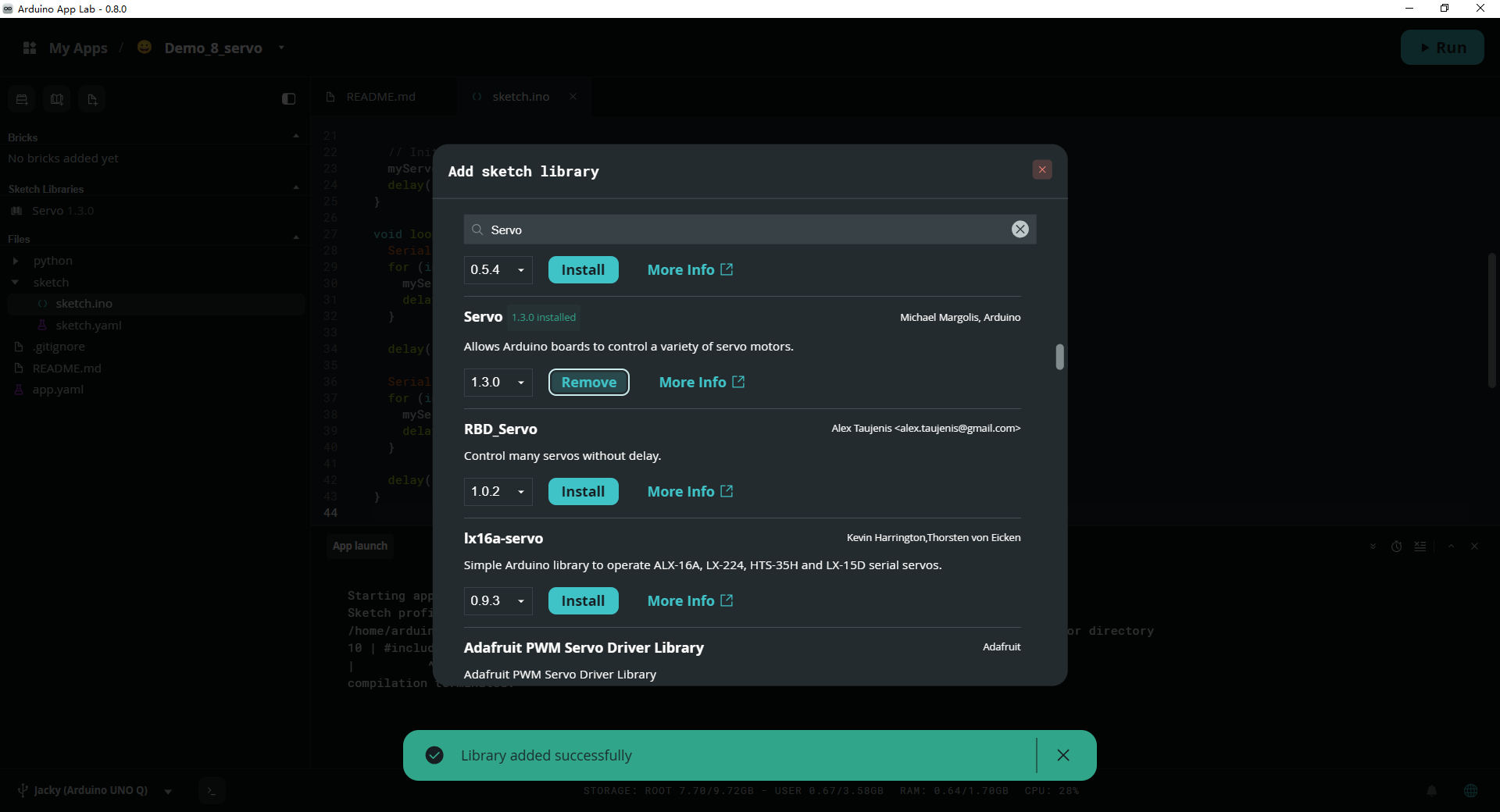
Task: Open More Info beside version 0.5.4
Action: pyautogui.click(x=690, y=269)
